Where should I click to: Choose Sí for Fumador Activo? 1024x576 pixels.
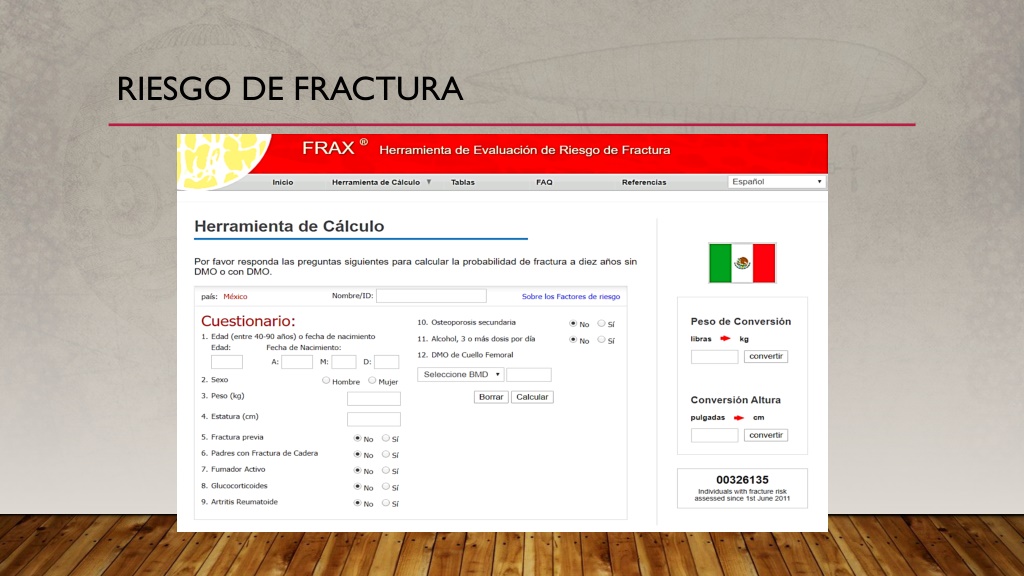[x=386, y=470]
